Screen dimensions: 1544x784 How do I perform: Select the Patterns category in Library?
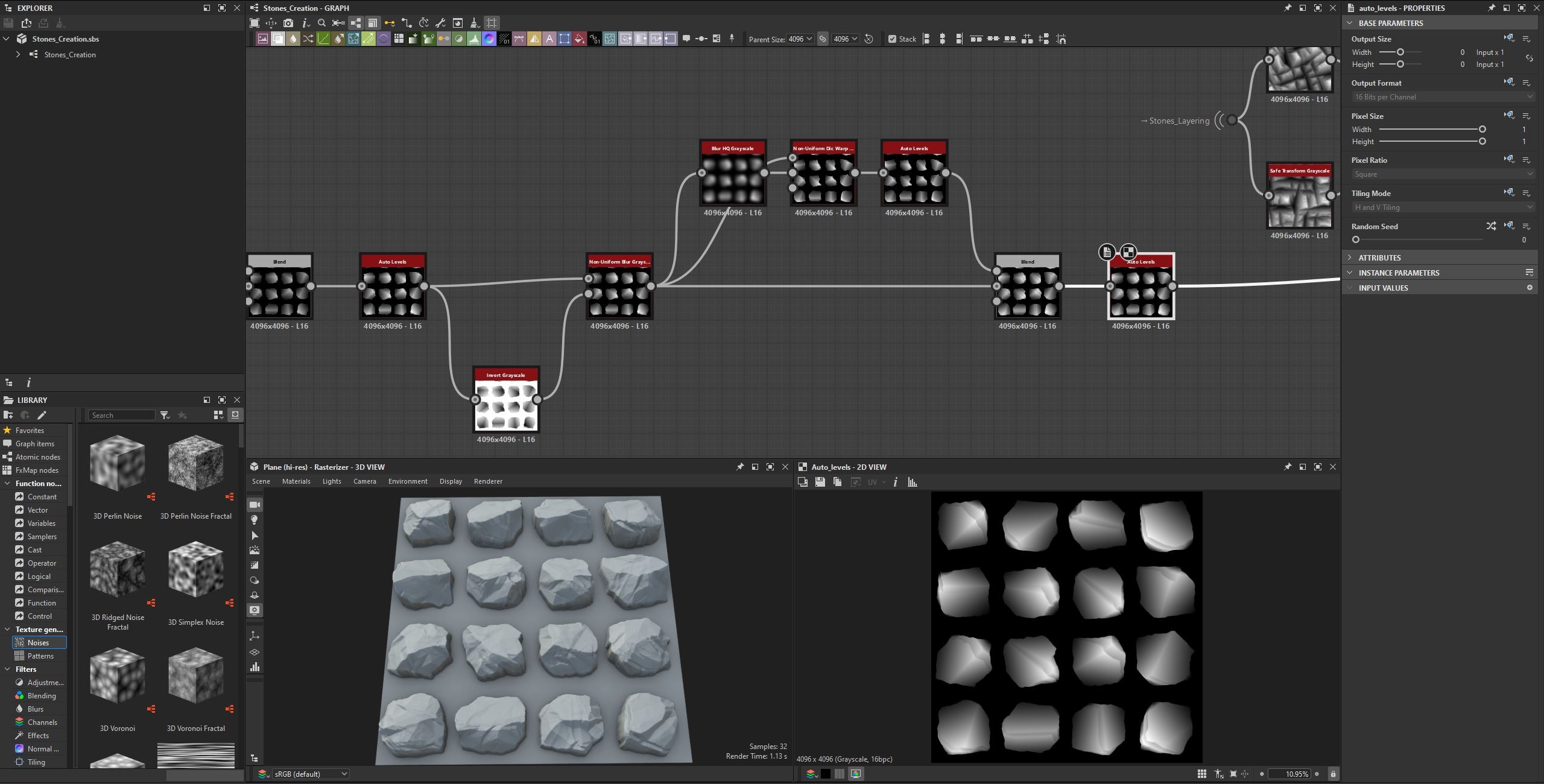pyautogui.click(x=40, y=656)
